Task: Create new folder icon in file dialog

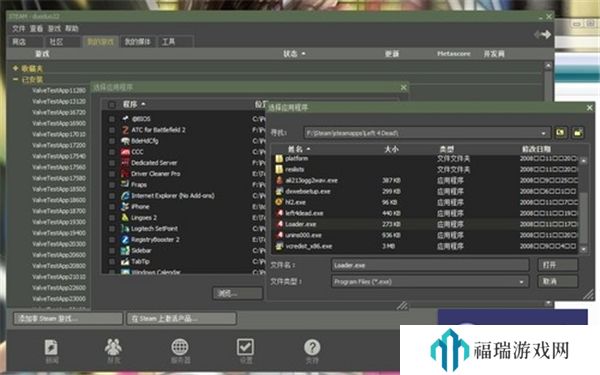Action: pos(578,133)
